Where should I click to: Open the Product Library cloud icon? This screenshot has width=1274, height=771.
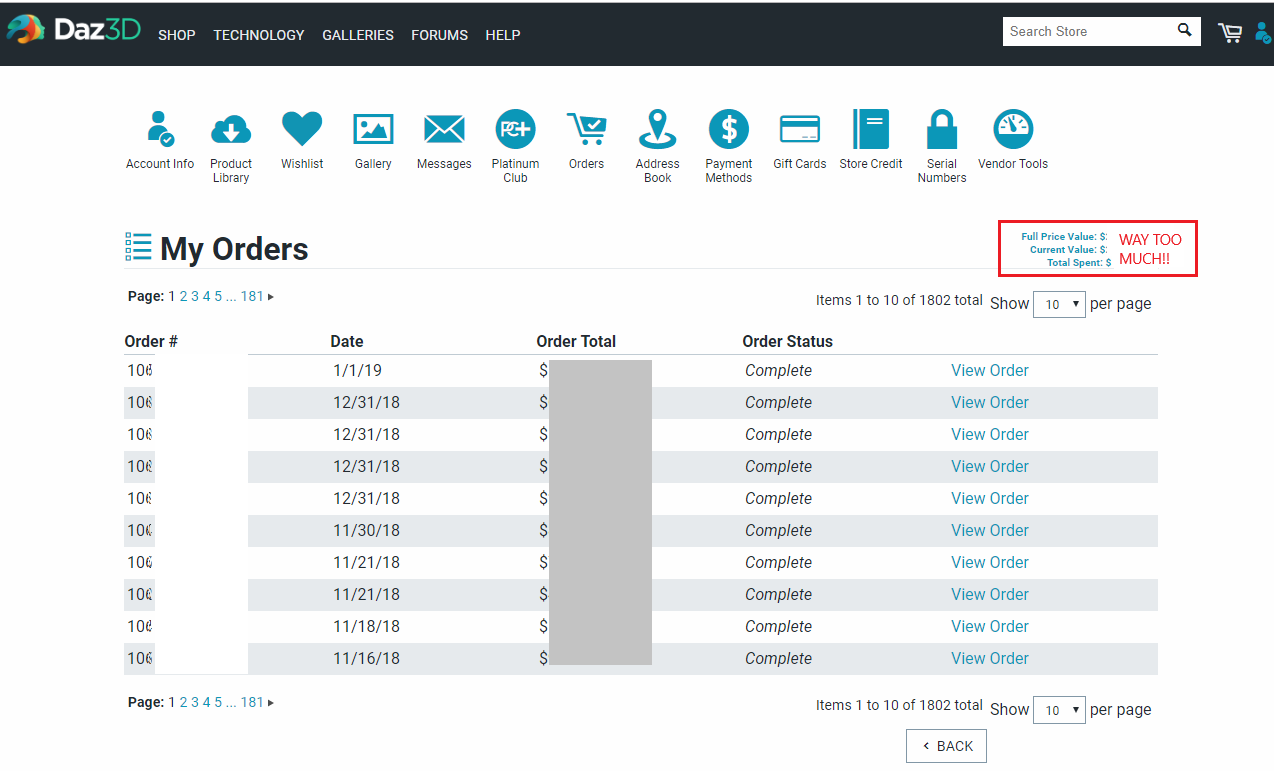231,129
